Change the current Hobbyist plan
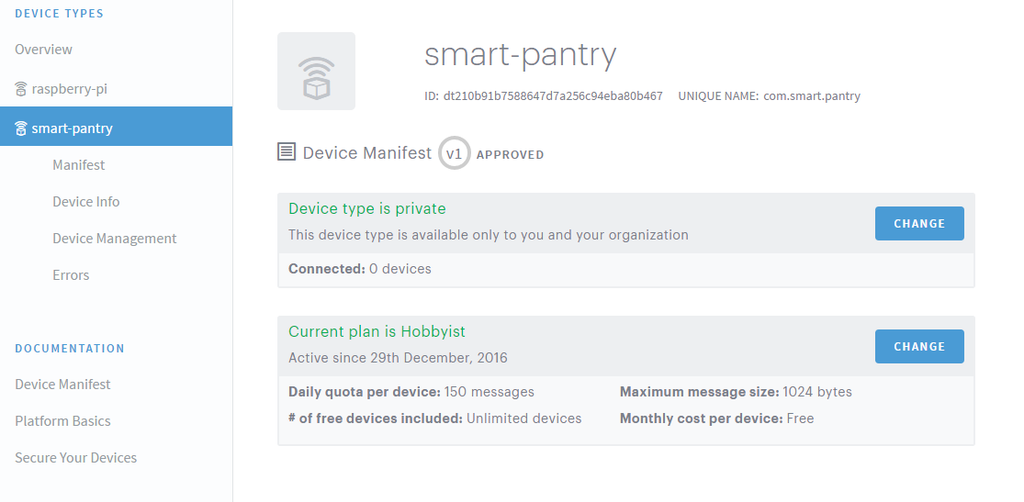Screen dimensions: 1024x502 [x=919, y=346]
